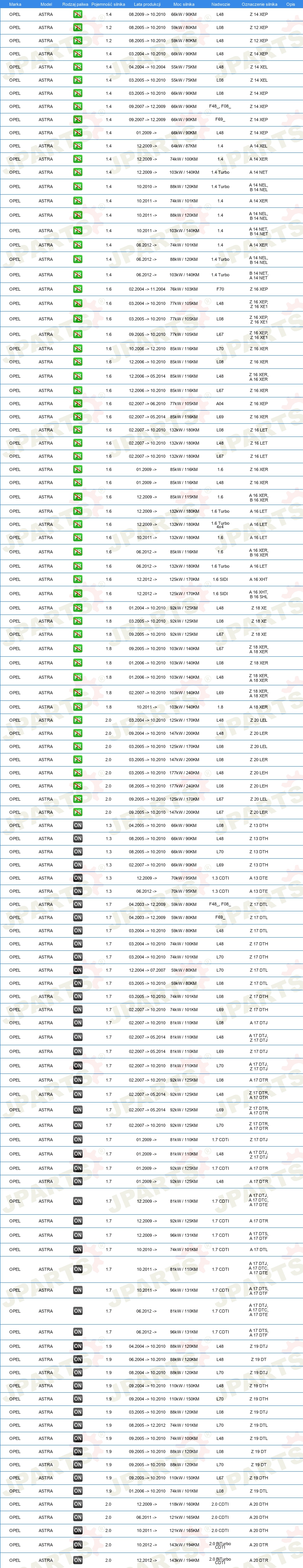Image resolution: width=303 pixels, height=1568 pixels.
Task: Click the Model column header
Action: [46, 4]
